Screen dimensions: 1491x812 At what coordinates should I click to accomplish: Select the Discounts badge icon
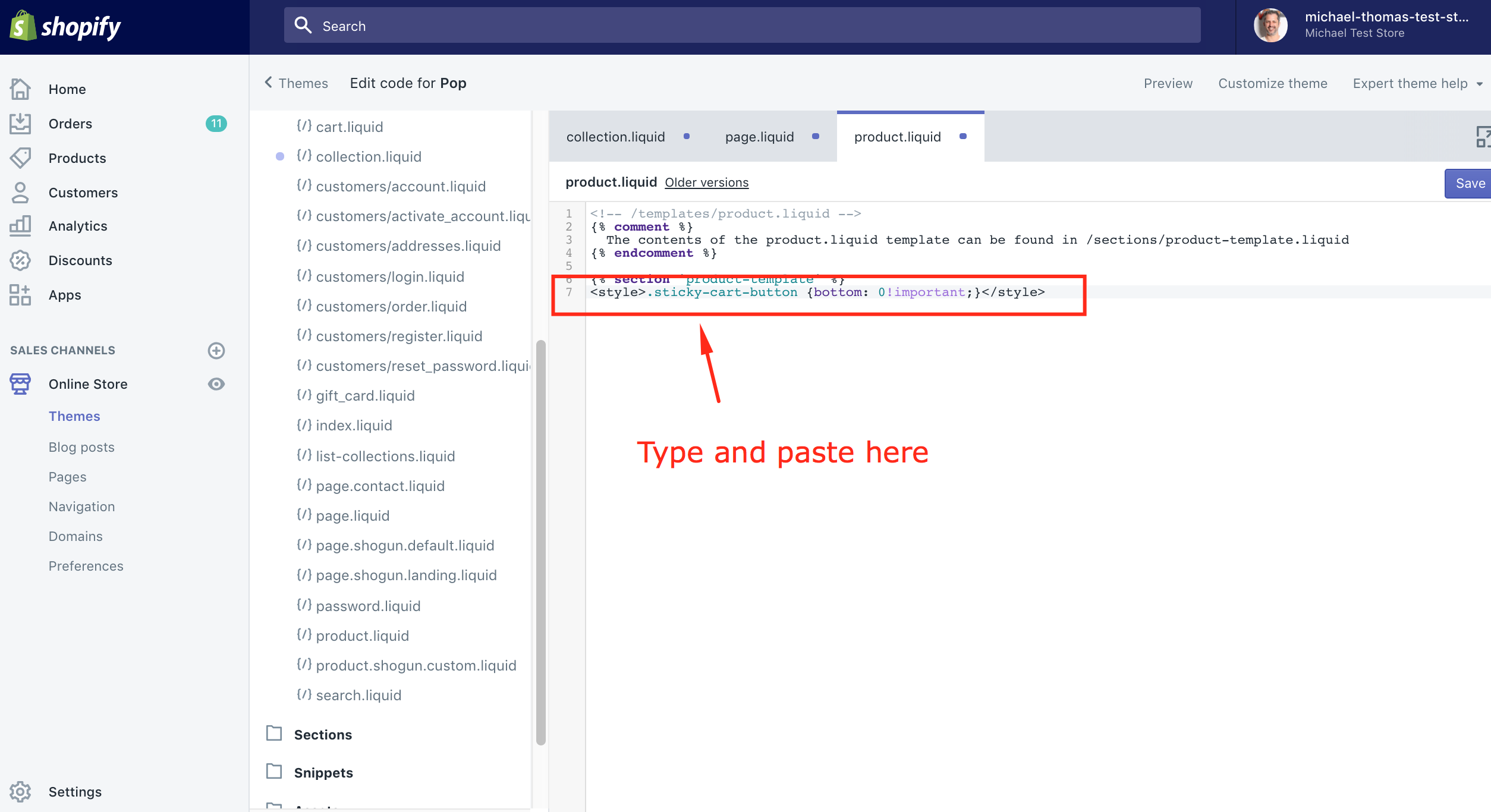pos(20,260)
